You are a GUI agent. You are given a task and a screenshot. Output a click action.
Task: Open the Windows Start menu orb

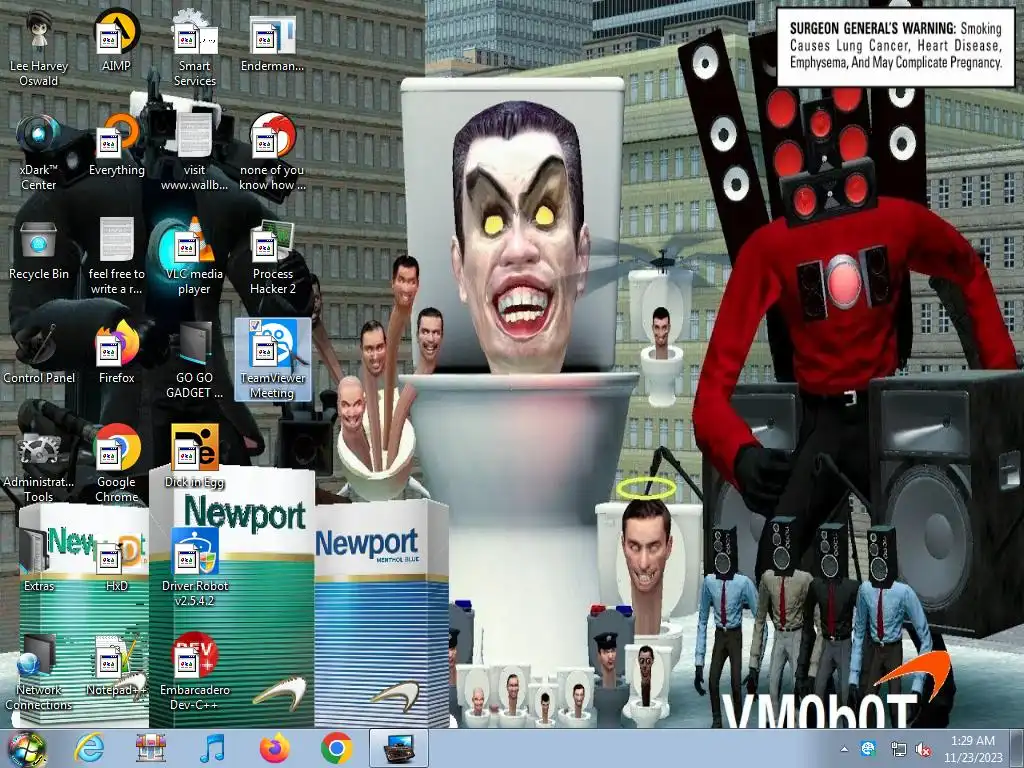(x=26, y=748)
